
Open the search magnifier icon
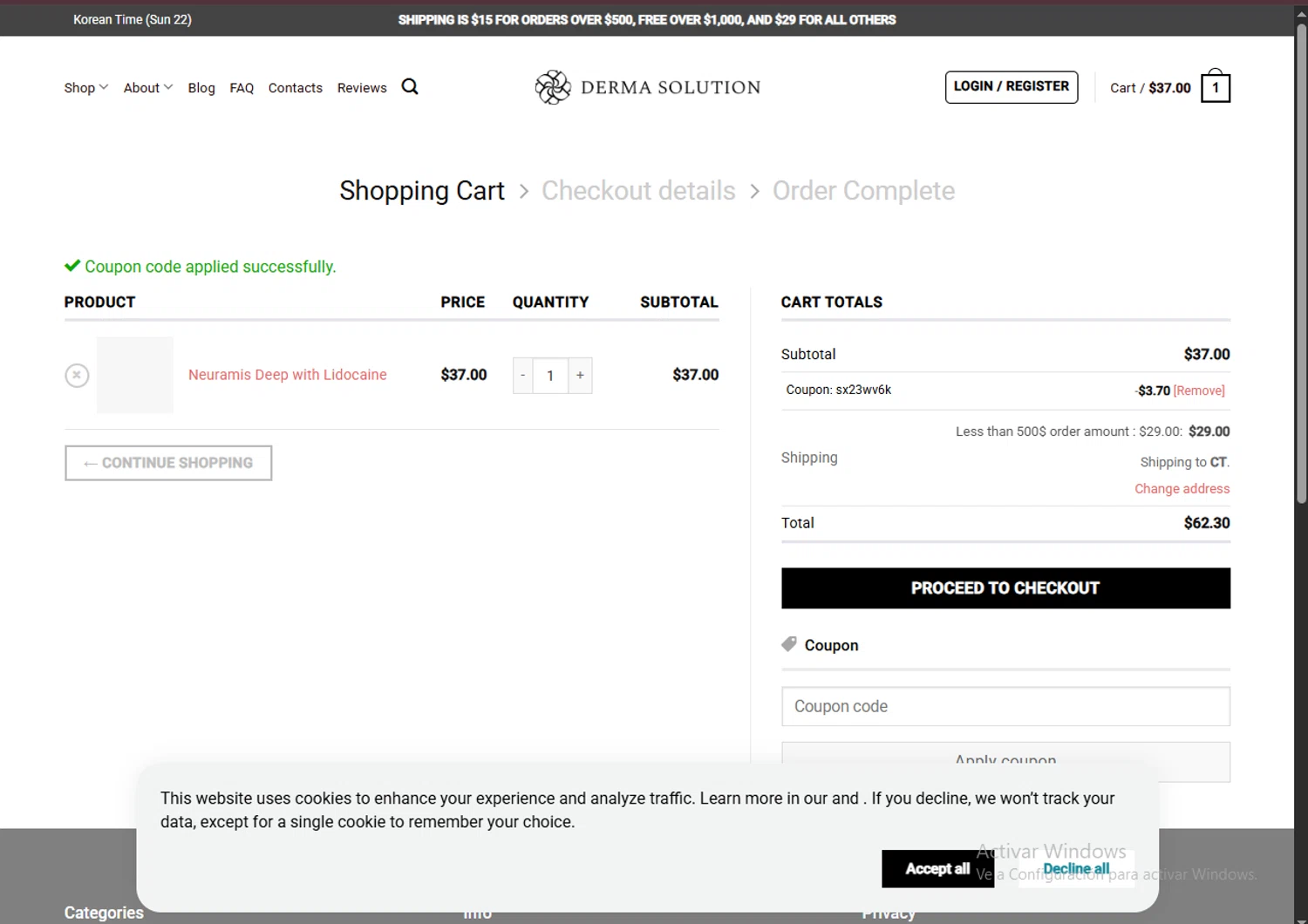(410, 86)
